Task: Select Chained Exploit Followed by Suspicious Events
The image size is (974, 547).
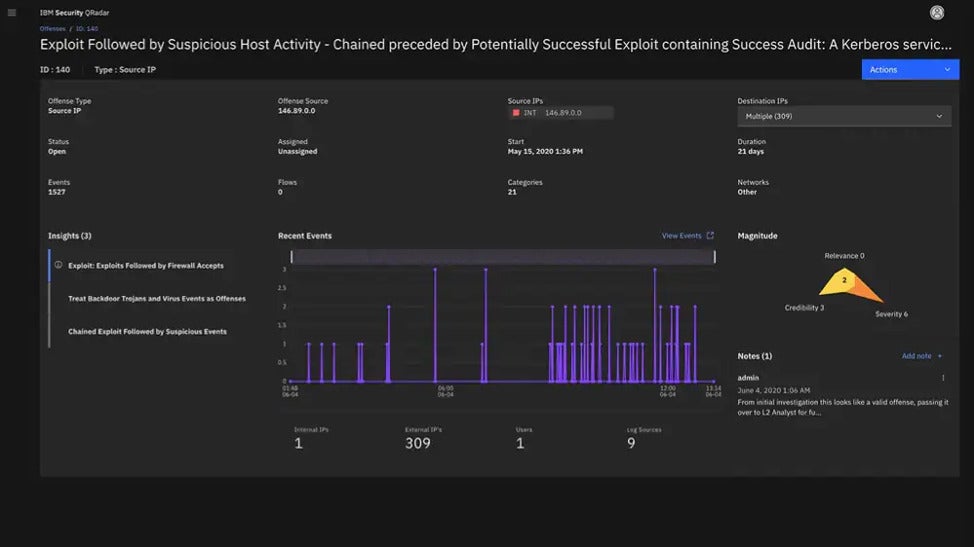Action: click(147, 332)
